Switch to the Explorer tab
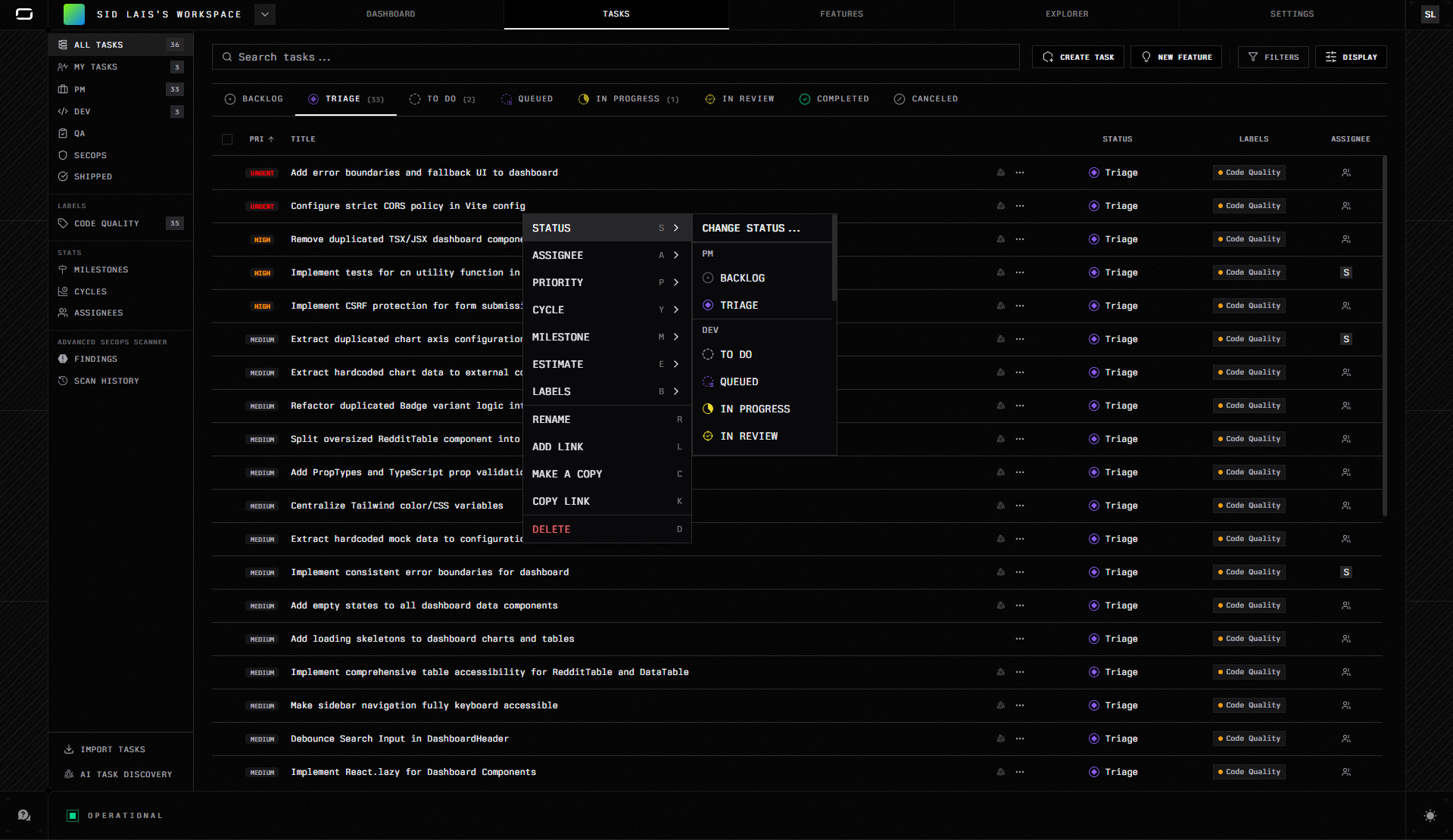The width and height of the screenshot is (1453, 840). tap(1066, 14)
